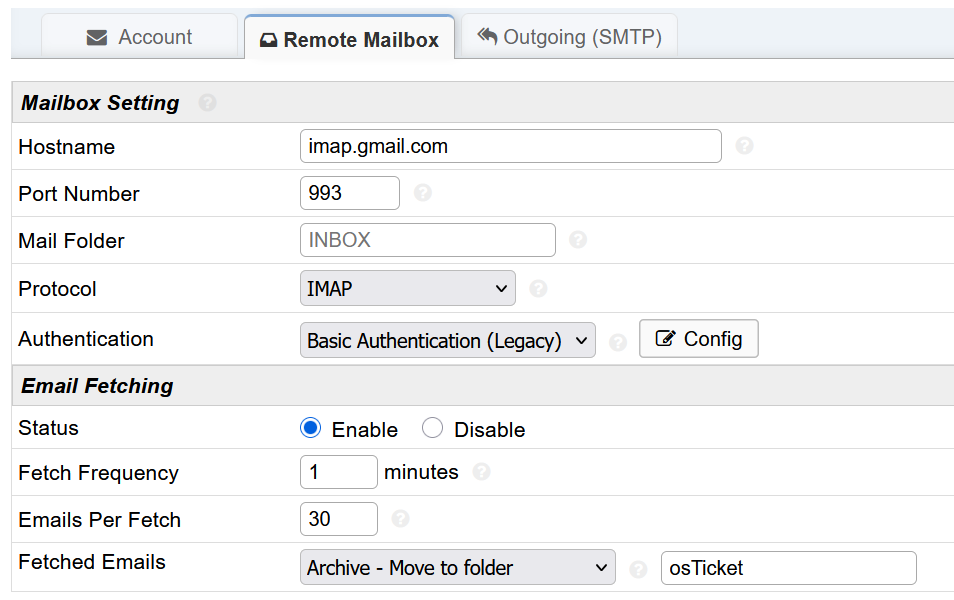Select the Disable status radio button
Screen dimensions: 954x600
[432, 429]
